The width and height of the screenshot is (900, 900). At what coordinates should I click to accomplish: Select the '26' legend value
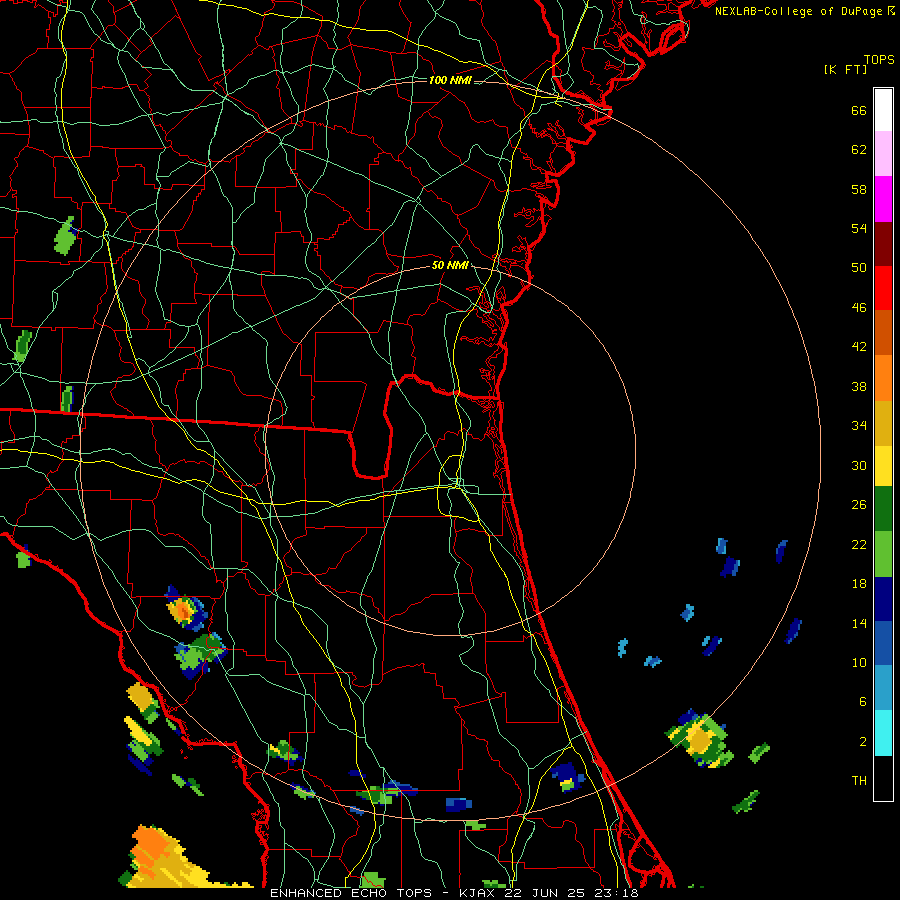coord(859,505)
